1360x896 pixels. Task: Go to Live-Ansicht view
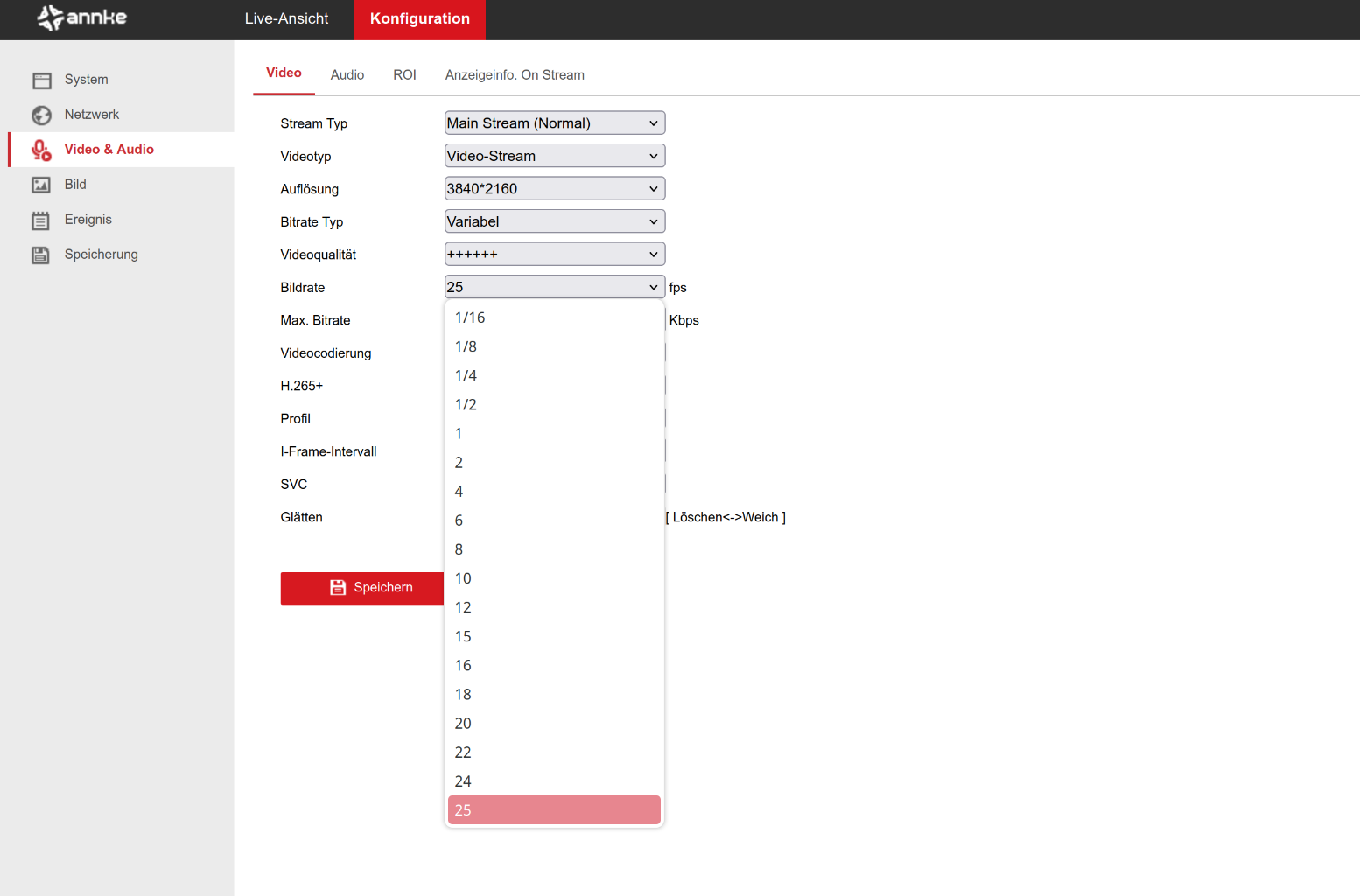(x=286, y=19)
